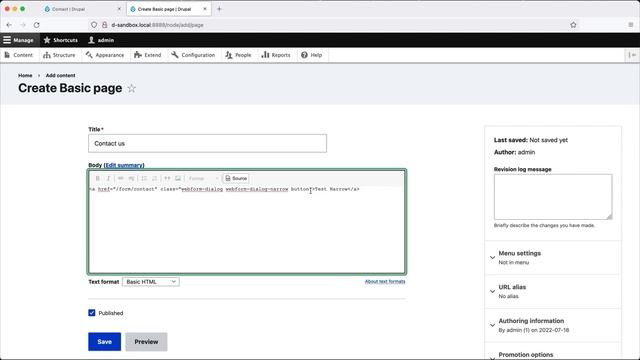Viewport: 640px width, 360px height.
Task: Open the admin user menu
Action: (x=101, y=40)
